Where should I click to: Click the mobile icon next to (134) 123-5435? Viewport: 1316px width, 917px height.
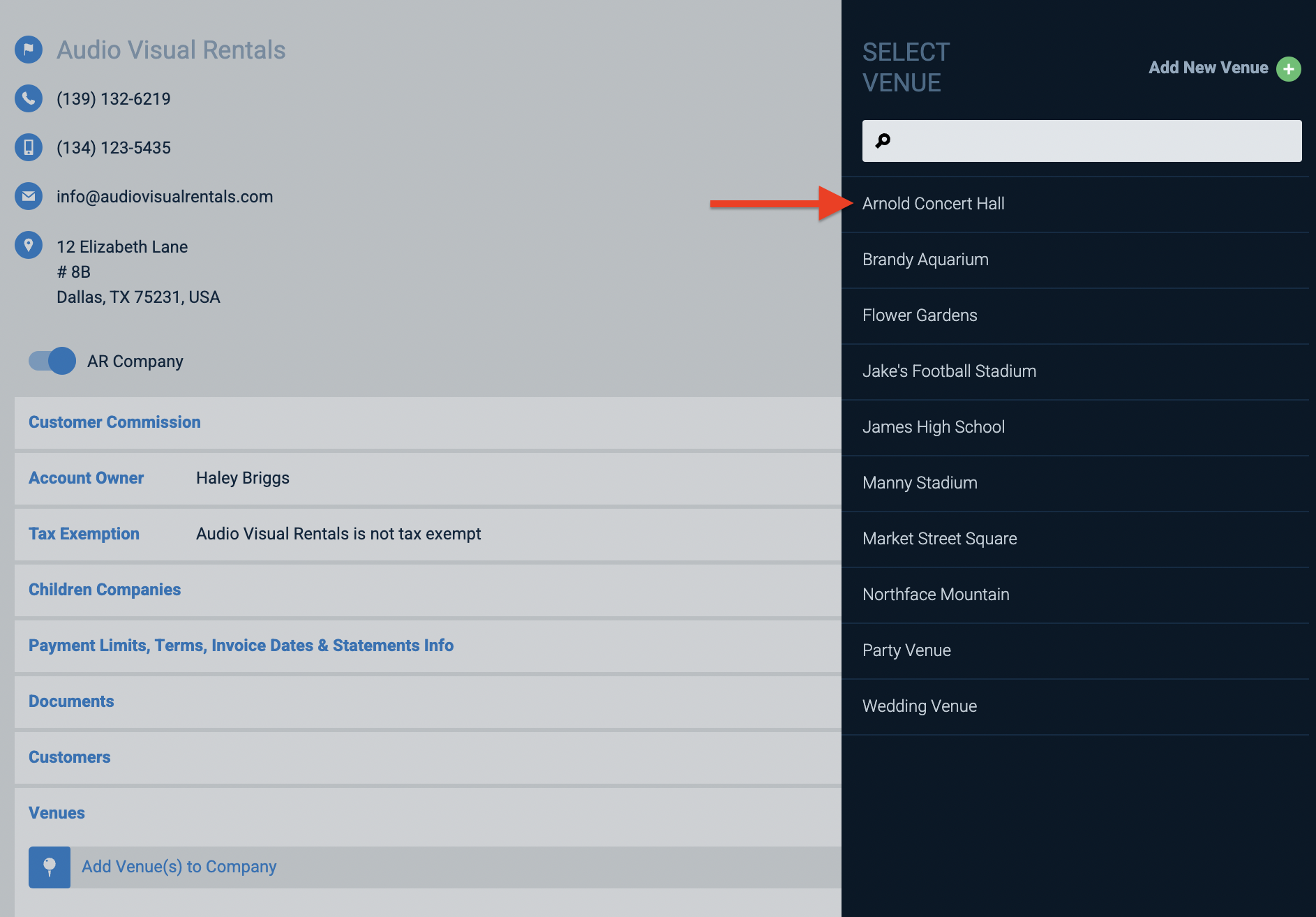(29, 147)
